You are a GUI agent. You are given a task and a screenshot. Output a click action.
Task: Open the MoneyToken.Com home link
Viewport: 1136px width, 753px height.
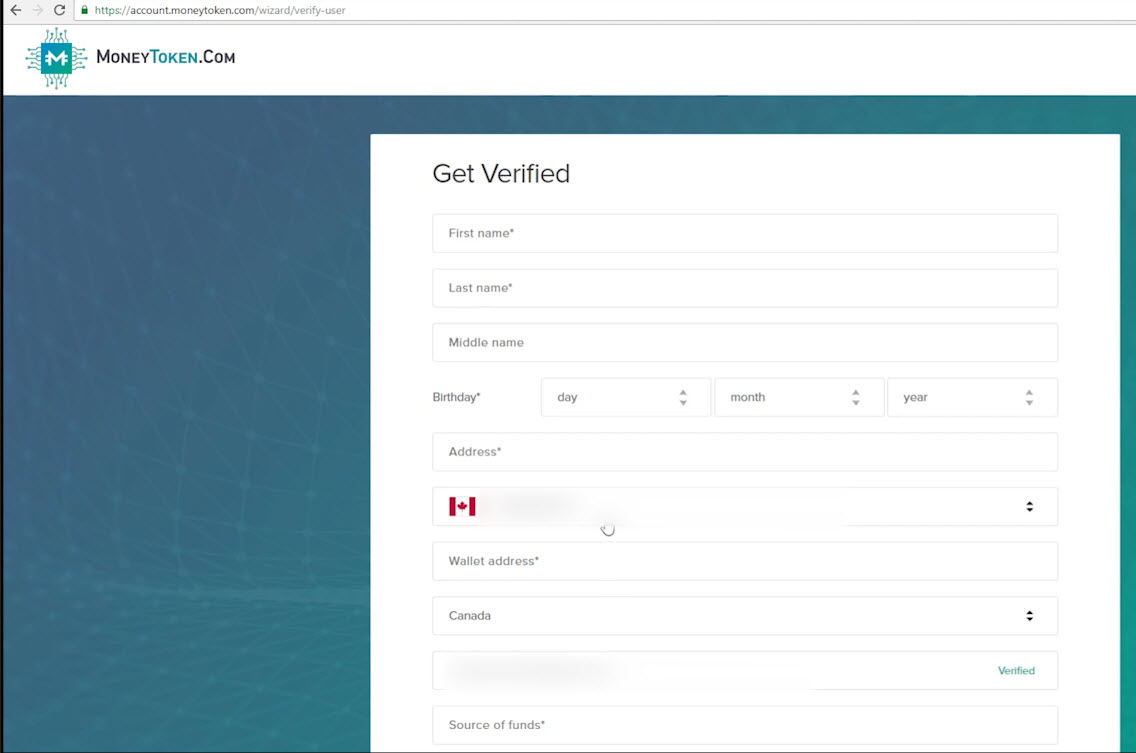point(165,57)
